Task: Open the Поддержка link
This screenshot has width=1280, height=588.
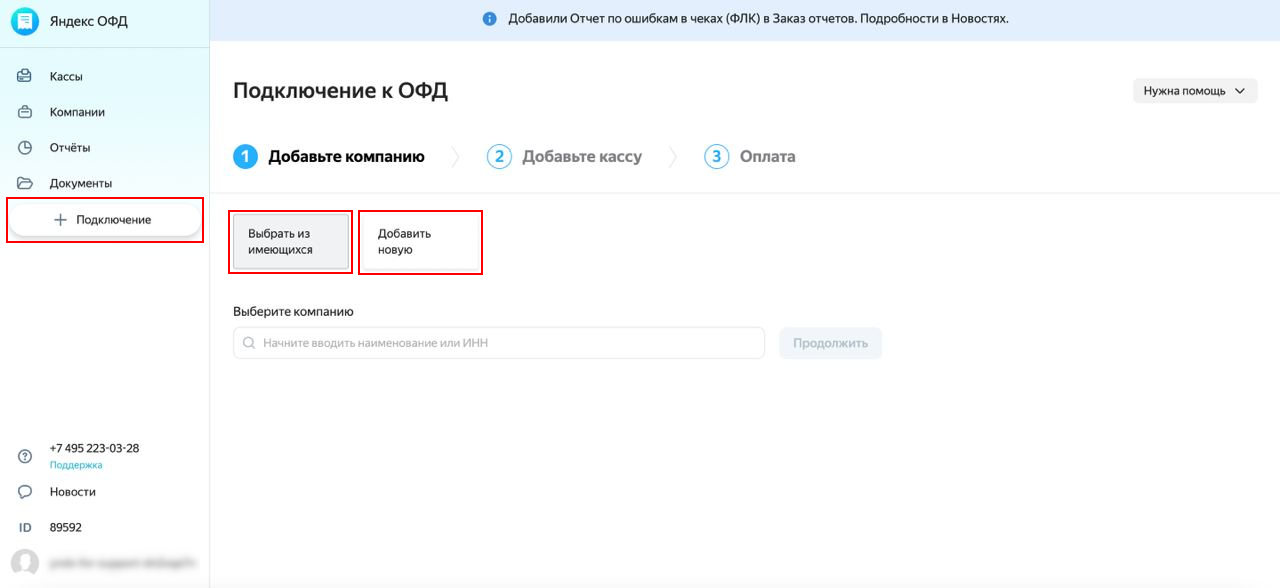Action: [x=76, y=465]
